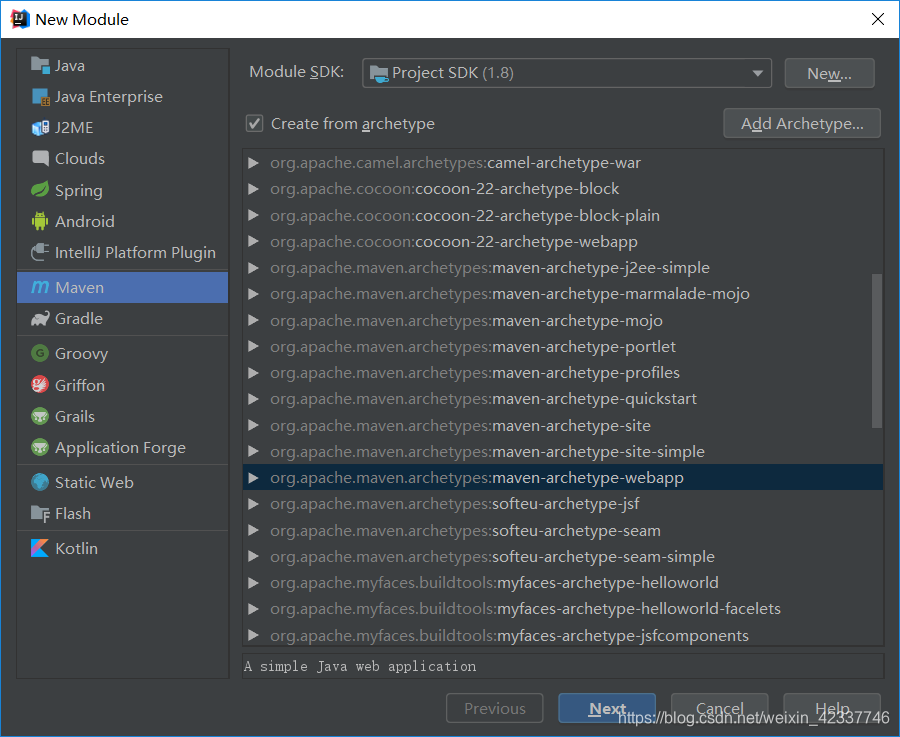Click the Project SDK folder icon
The width and height of the screenshot is (900, 737).
(379, 73)
